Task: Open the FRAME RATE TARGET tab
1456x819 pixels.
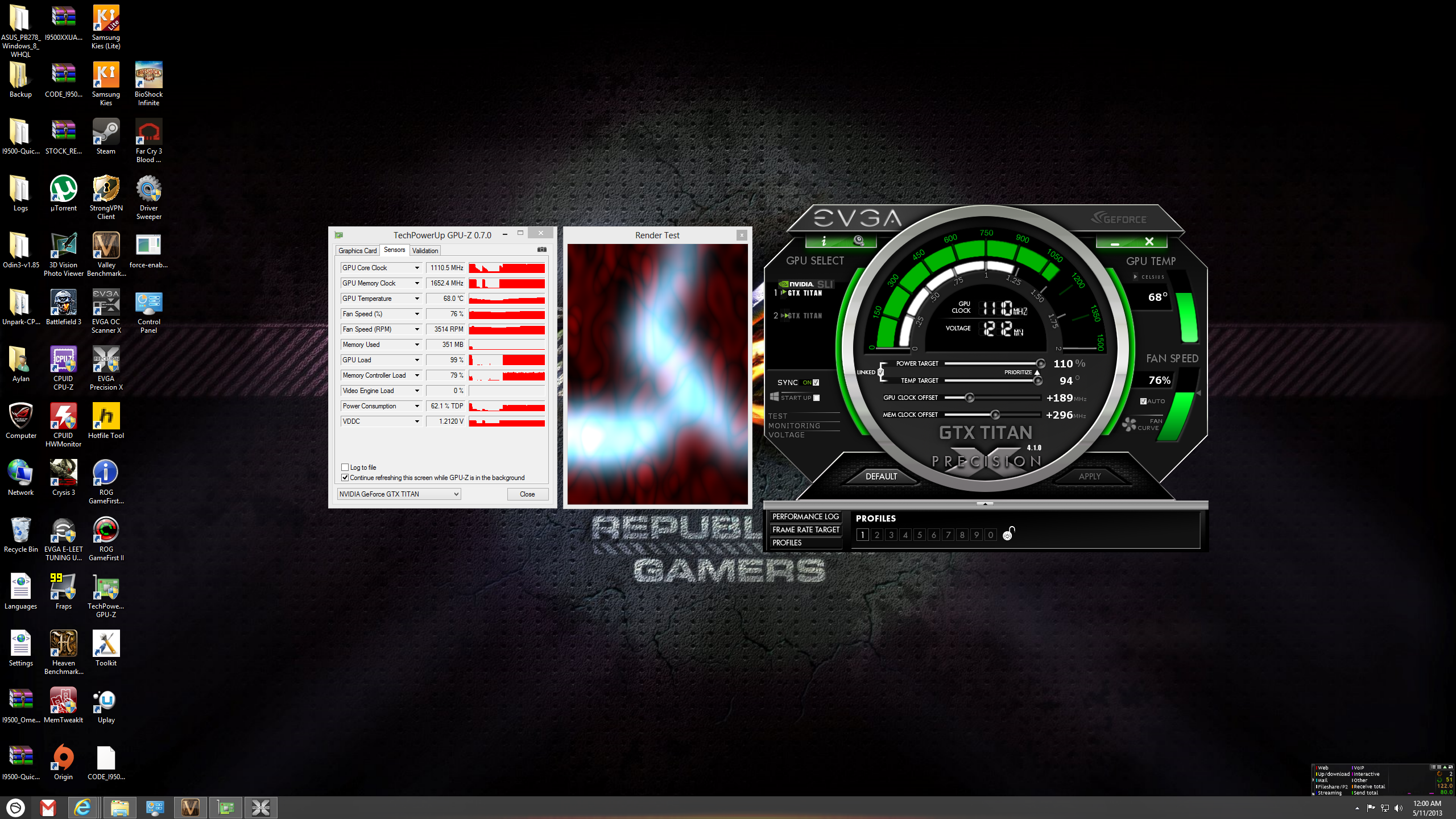Action: (805, 530)
